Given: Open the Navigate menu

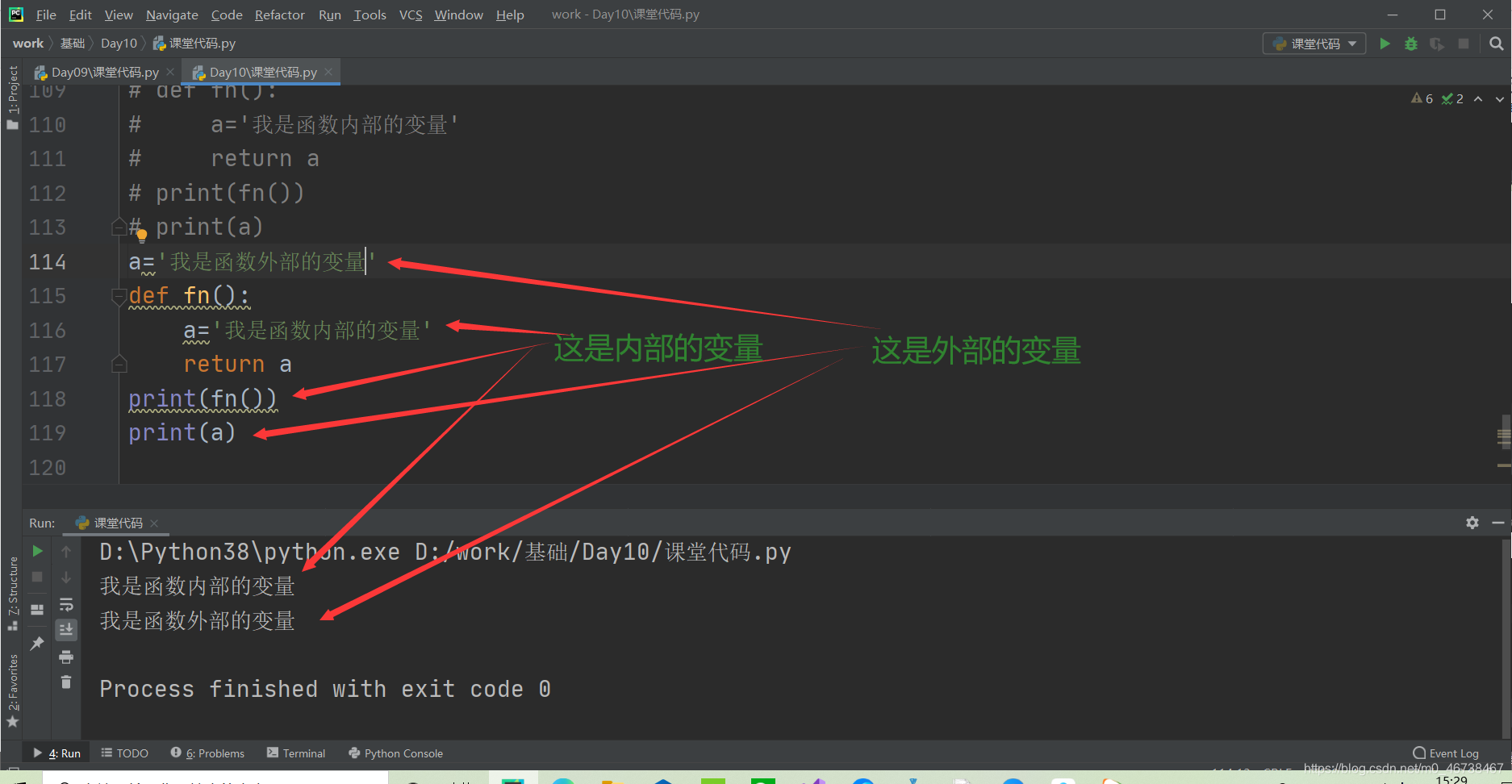Looking at the screenshot, I should click(172, 15).
